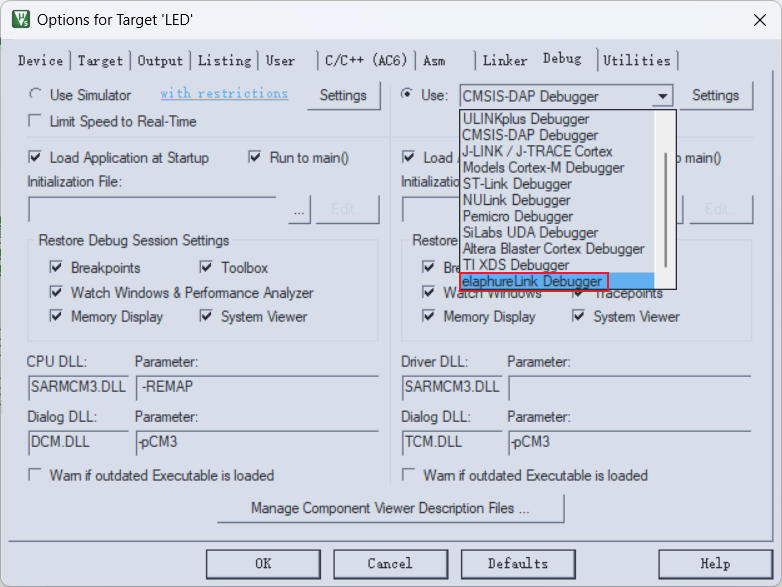Open the Listing tab
Screen dimensions: 782x587
(x=224, y=61)
